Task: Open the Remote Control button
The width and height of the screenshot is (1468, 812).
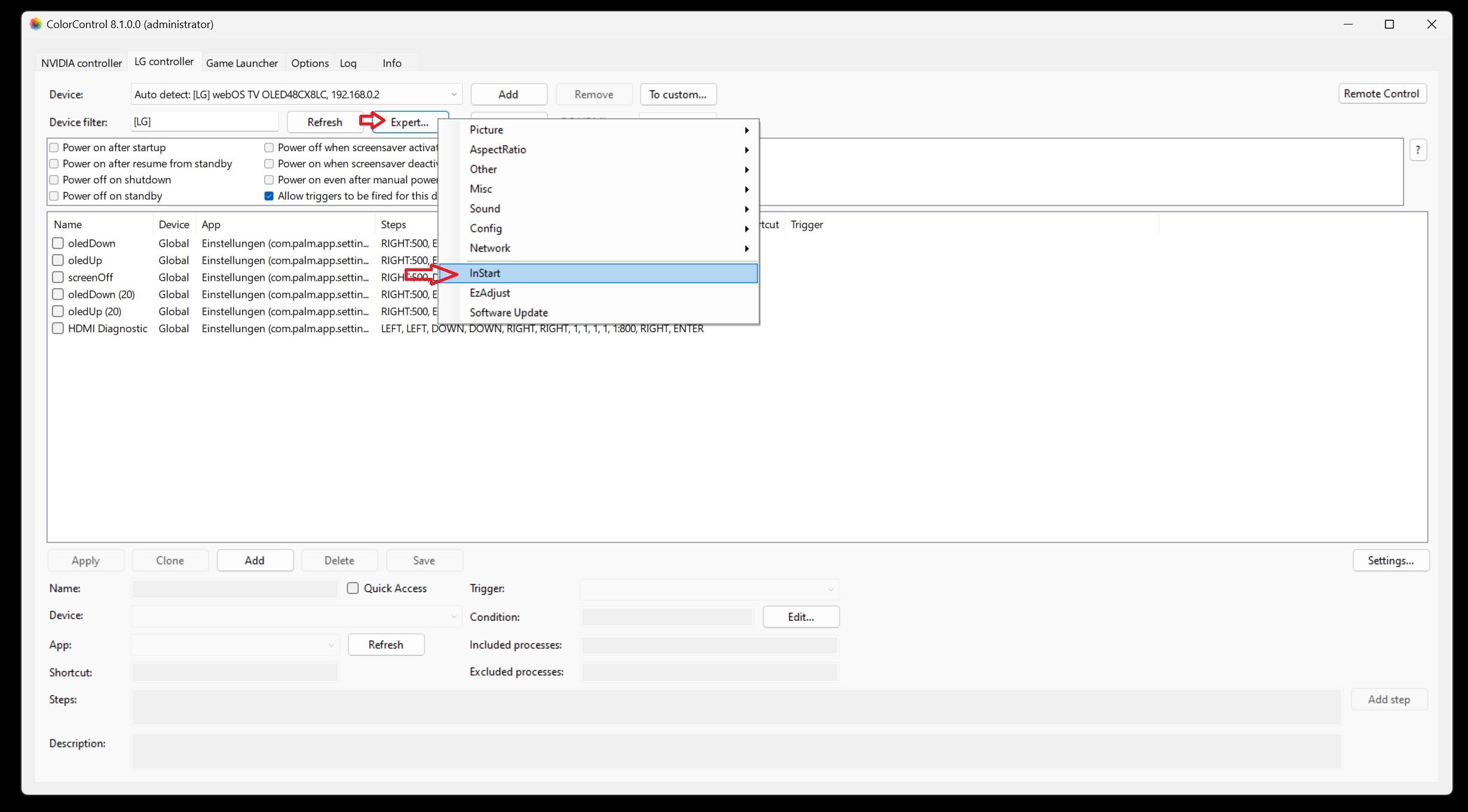Action: pyautogui.click(x=1381, y=93)
